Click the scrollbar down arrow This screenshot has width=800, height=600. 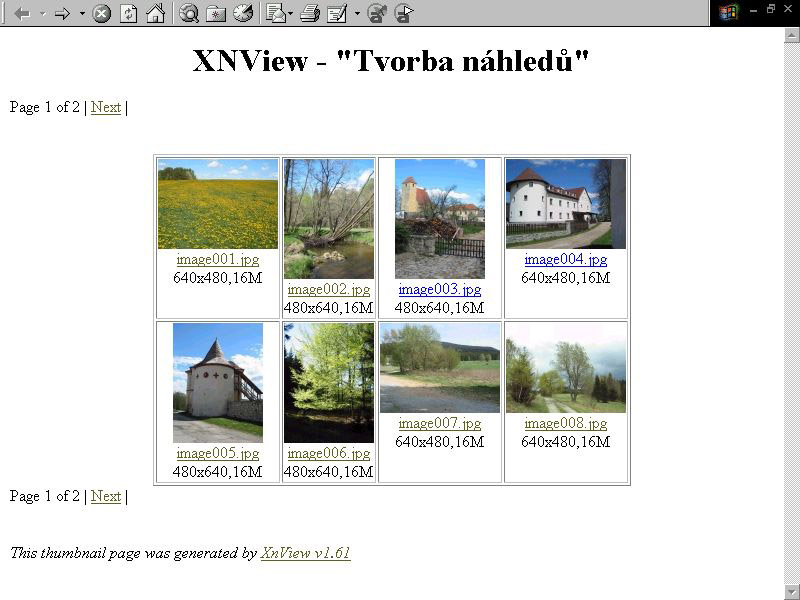792,591
